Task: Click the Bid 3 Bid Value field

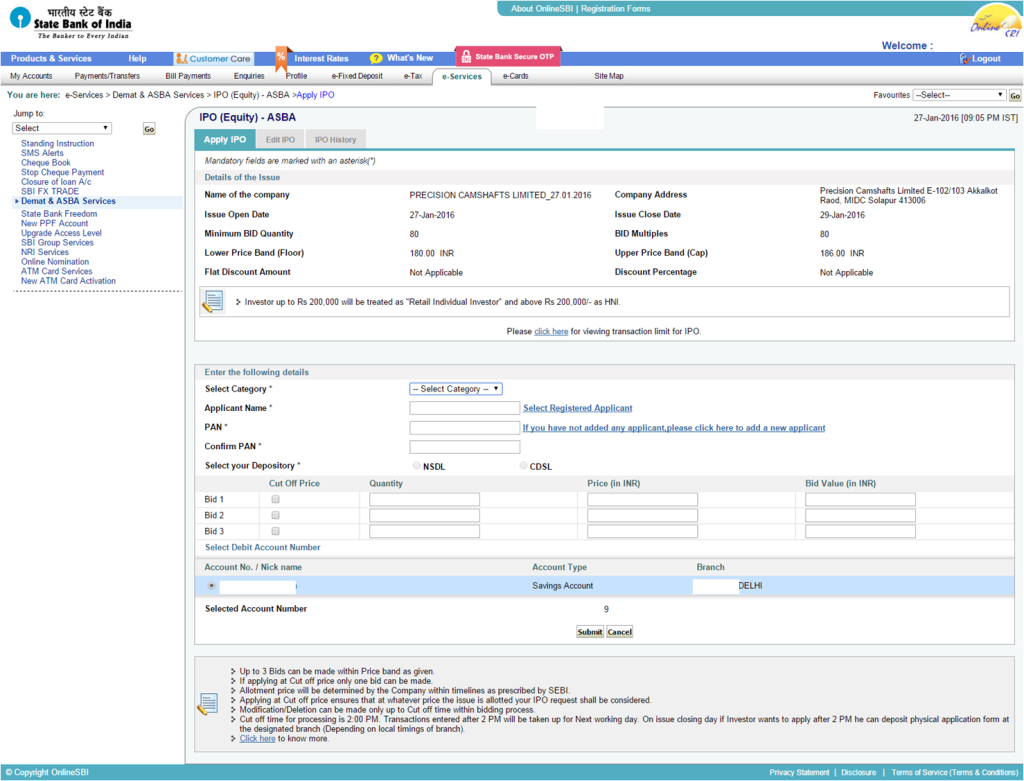Action: 861,531
